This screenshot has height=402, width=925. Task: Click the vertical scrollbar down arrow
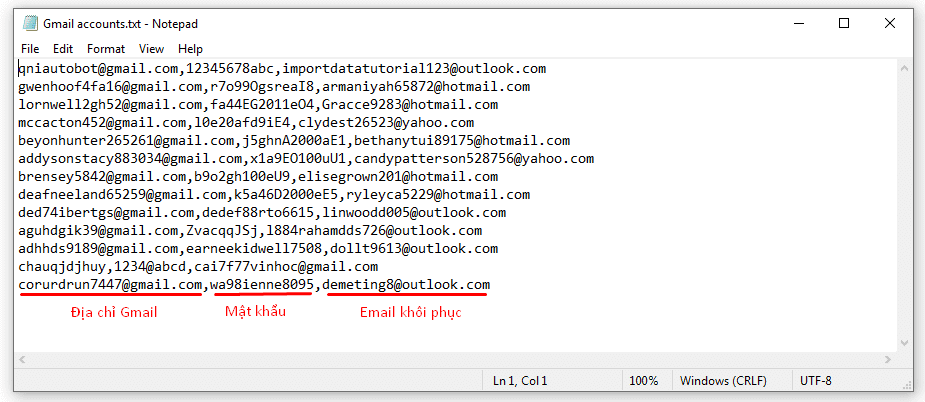point(904,343)
